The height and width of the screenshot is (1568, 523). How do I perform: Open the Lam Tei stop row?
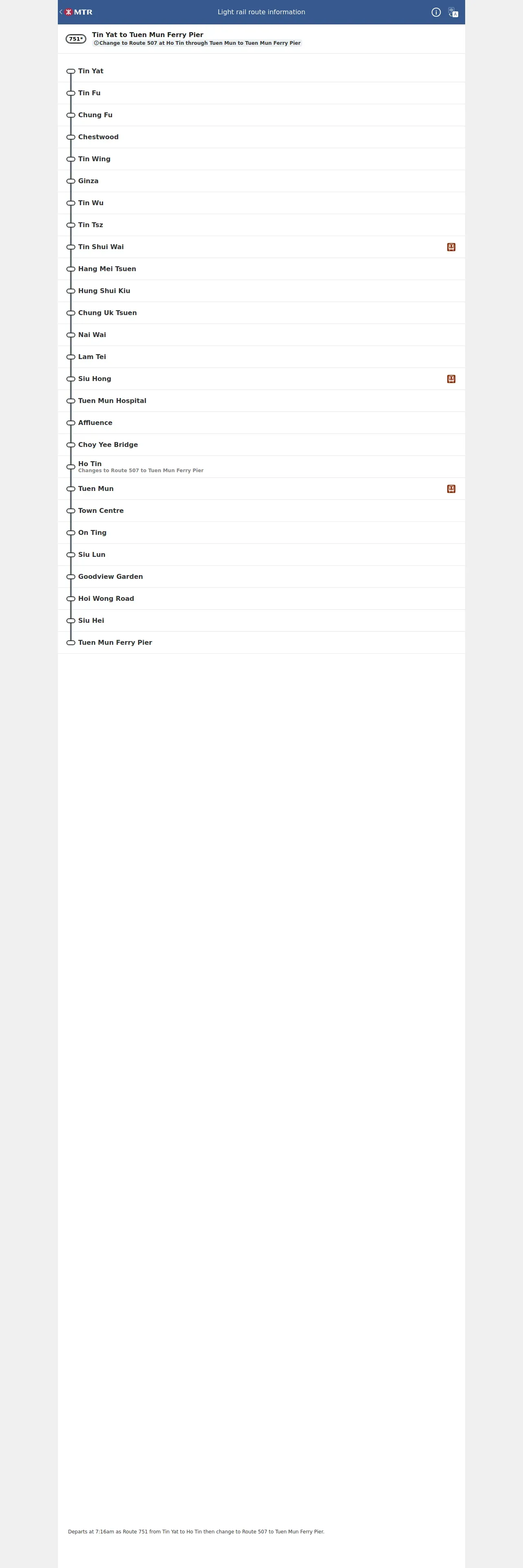pos(261,357)
